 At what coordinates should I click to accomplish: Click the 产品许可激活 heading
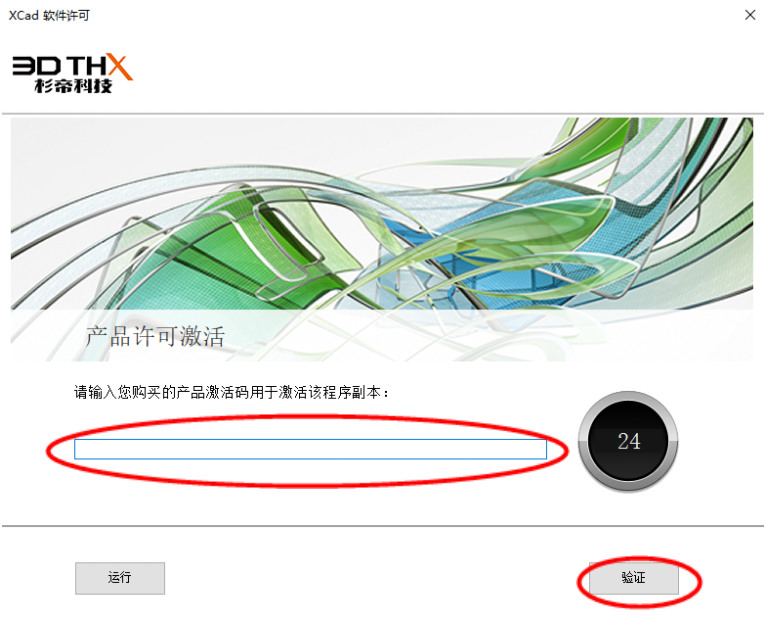[155, 337]
